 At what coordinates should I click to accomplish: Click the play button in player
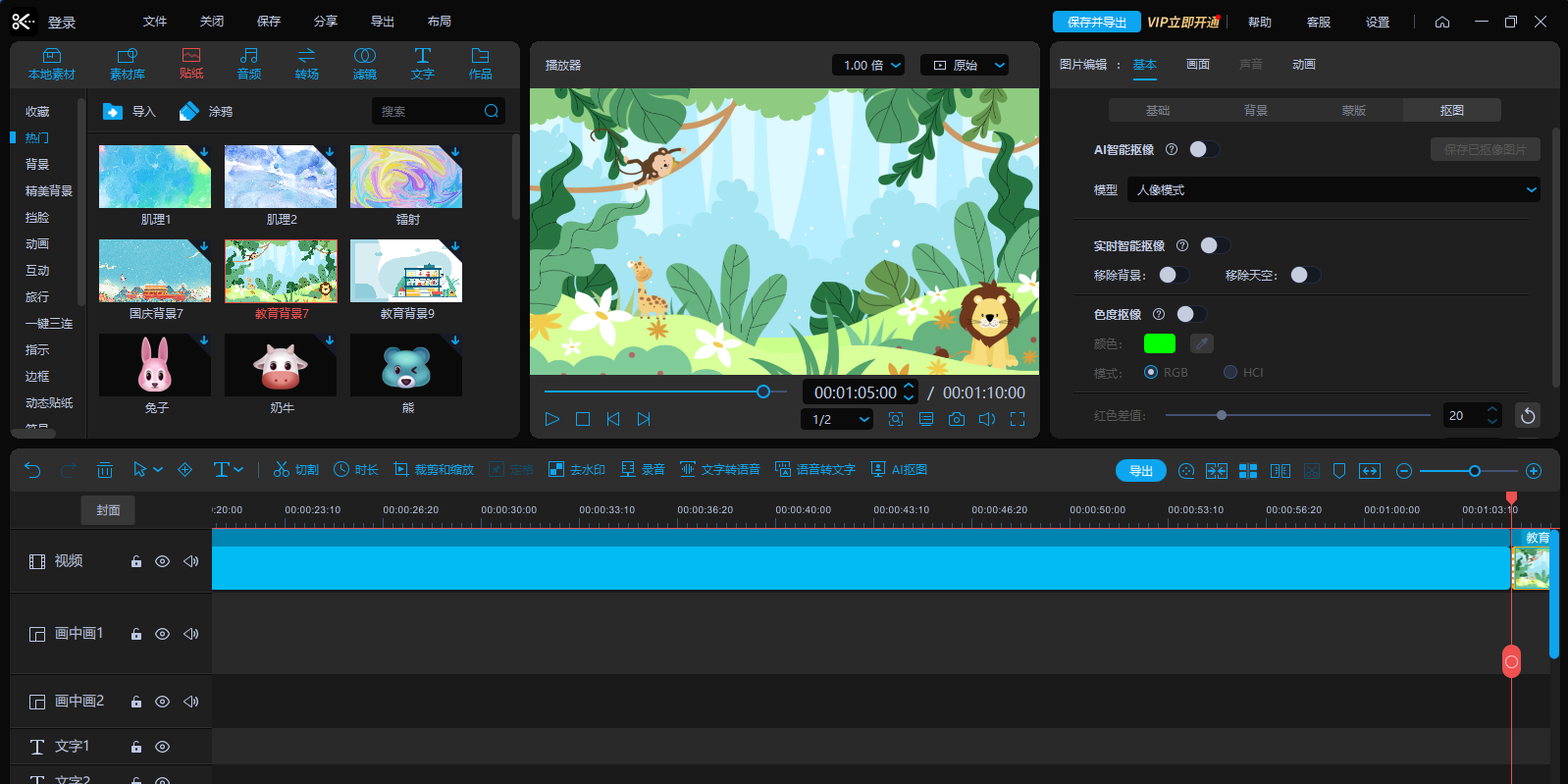(x=552, y=419)
